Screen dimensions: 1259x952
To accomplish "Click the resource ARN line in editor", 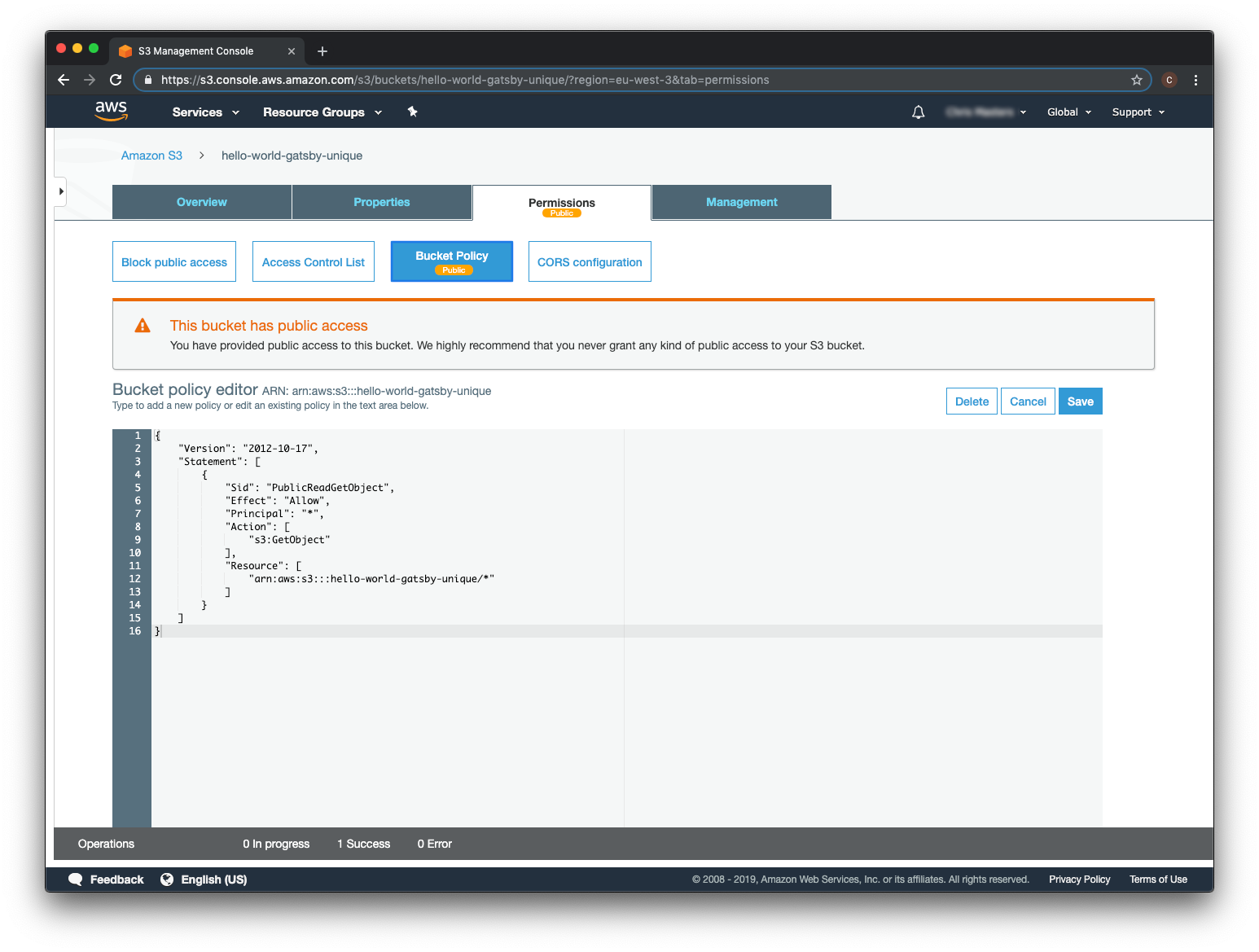I will coord(371,579).
